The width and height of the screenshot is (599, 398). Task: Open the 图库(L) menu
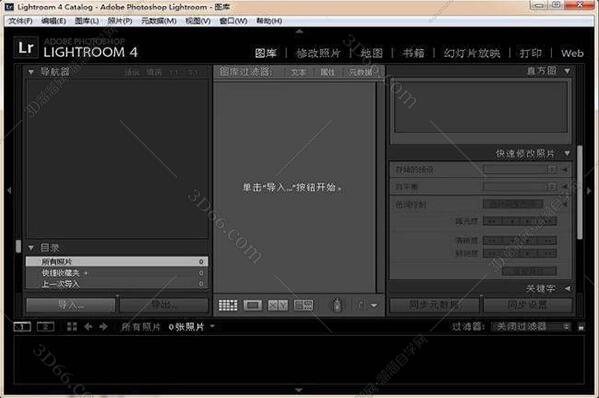point(87,21)
